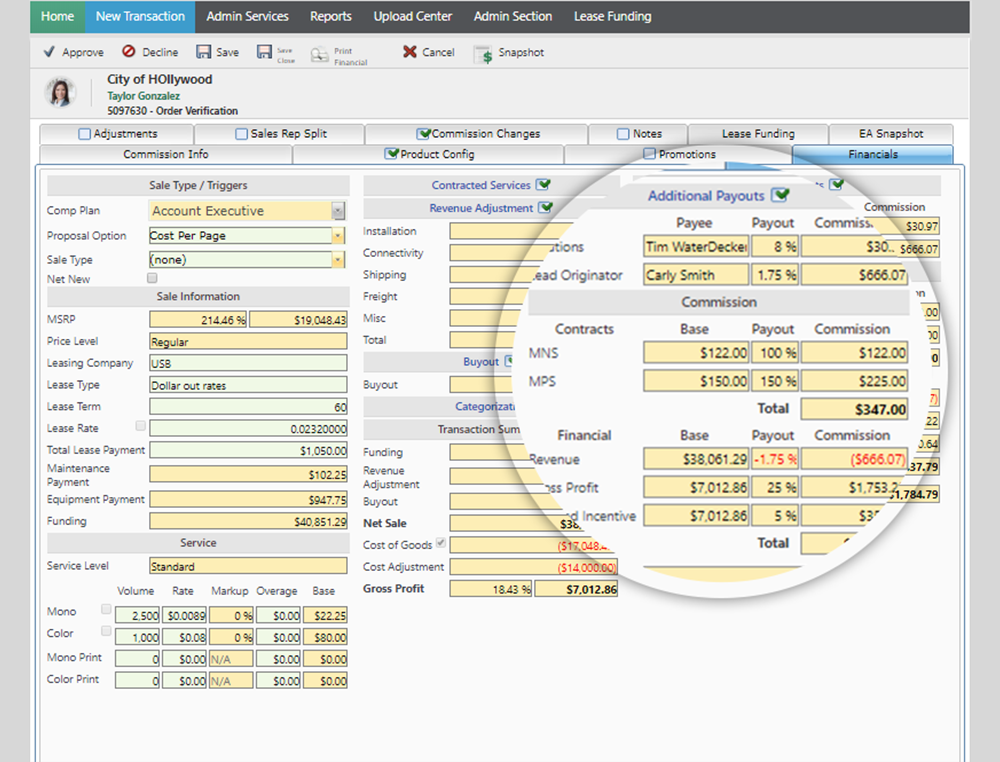Switch to the Commission Changes tab
The height and width of the screenshot is (762, 1000).
[476, 134]
